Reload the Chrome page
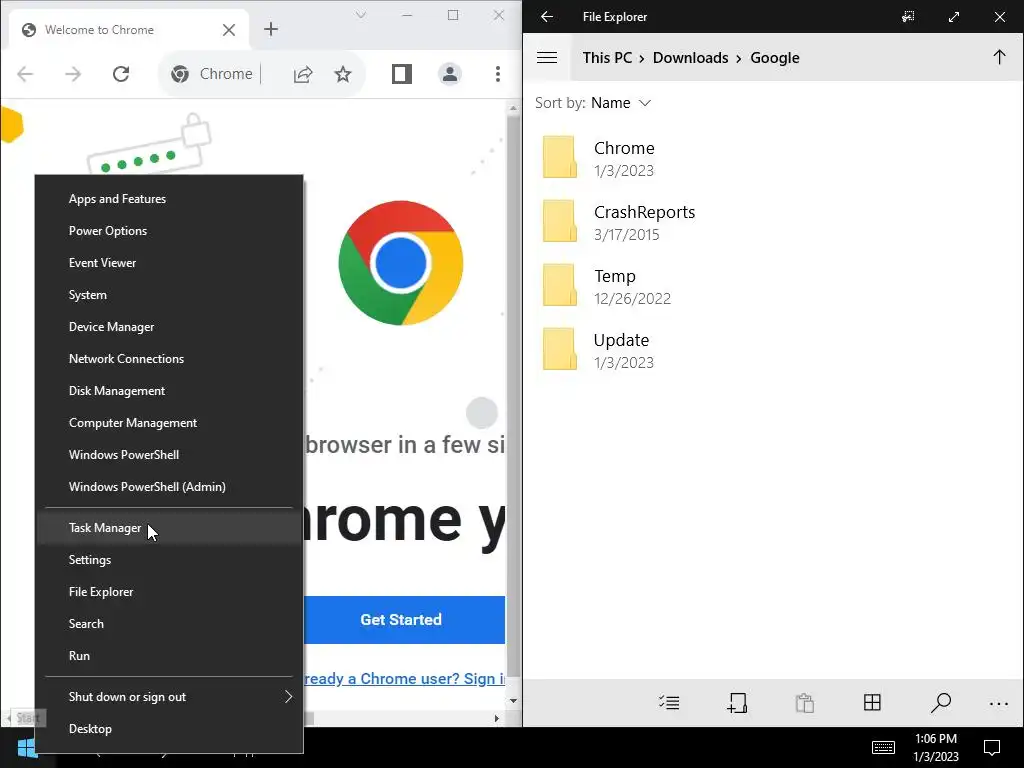This screenshot has width=1024, height=768. (x=121, y=74)
